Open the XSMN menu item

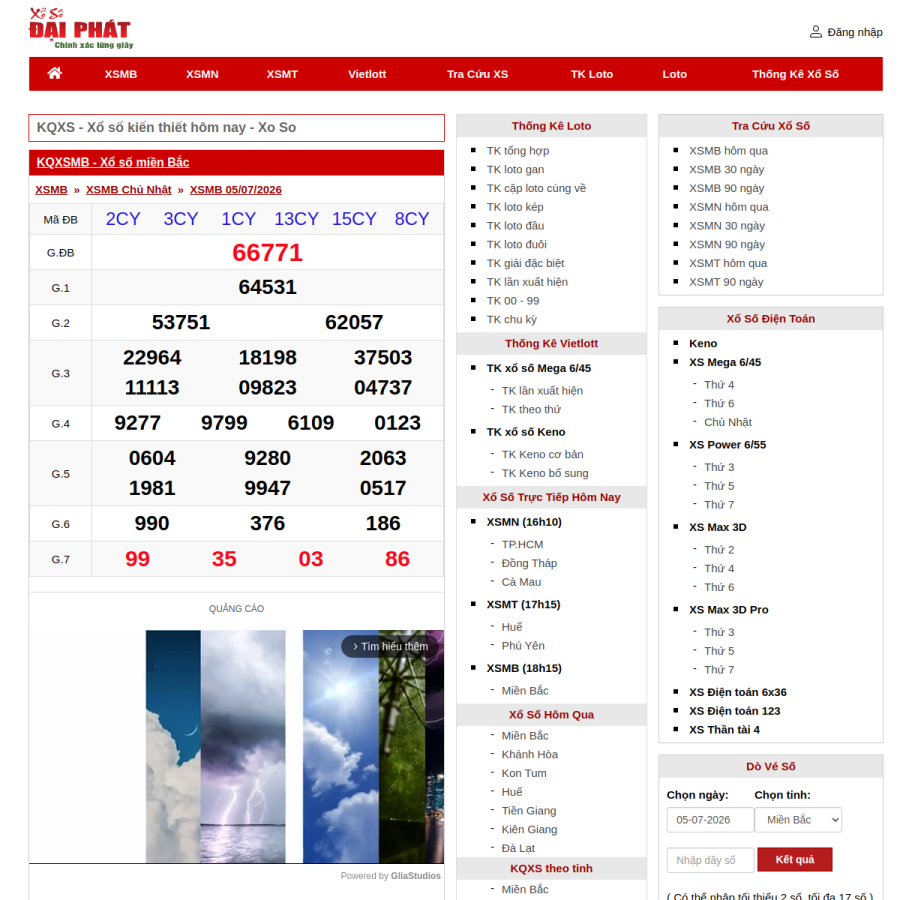202,74
